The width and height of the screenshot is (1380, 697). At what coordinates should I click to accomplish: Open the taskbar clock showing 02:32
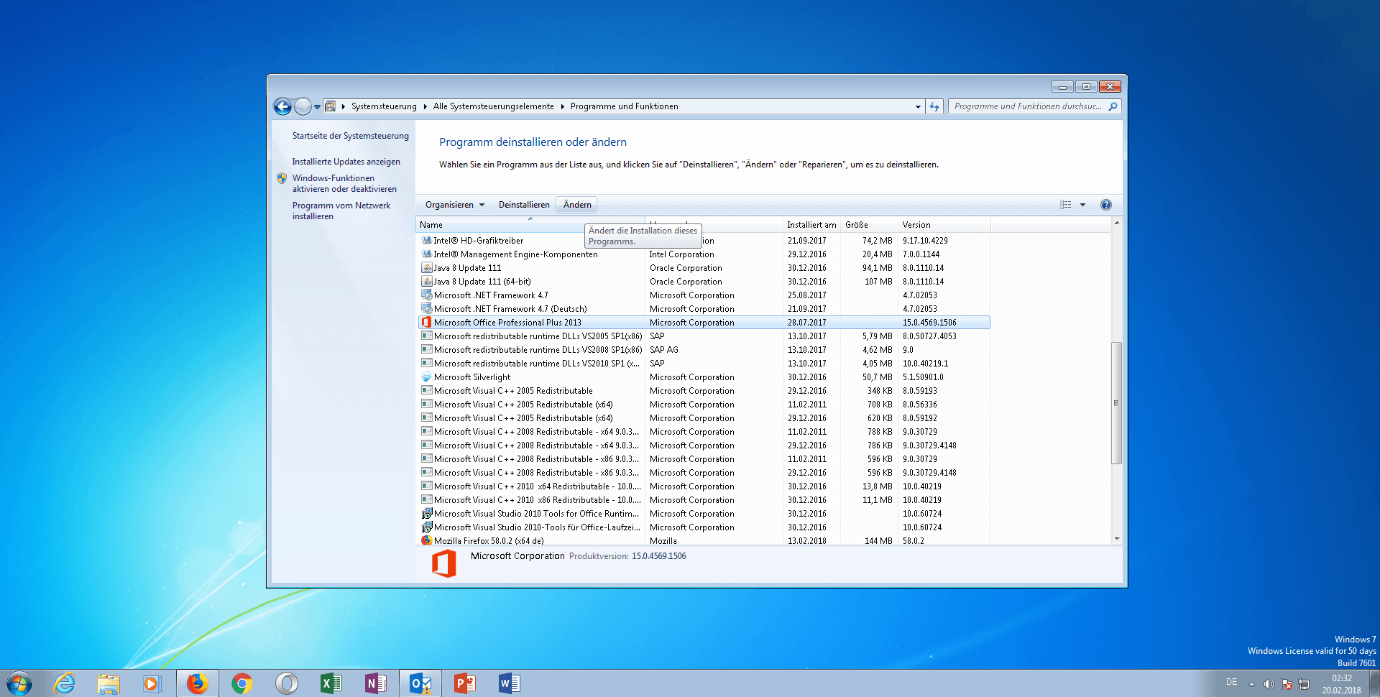click(1341, 684)
